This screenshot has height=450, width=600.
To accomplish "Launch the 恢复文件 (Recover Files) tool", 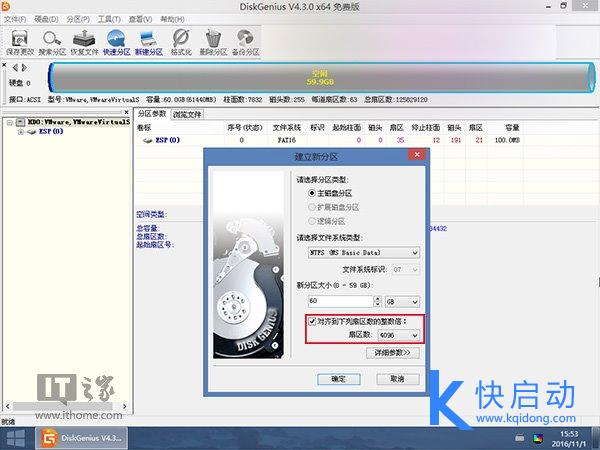I will [x=84, y=42].
